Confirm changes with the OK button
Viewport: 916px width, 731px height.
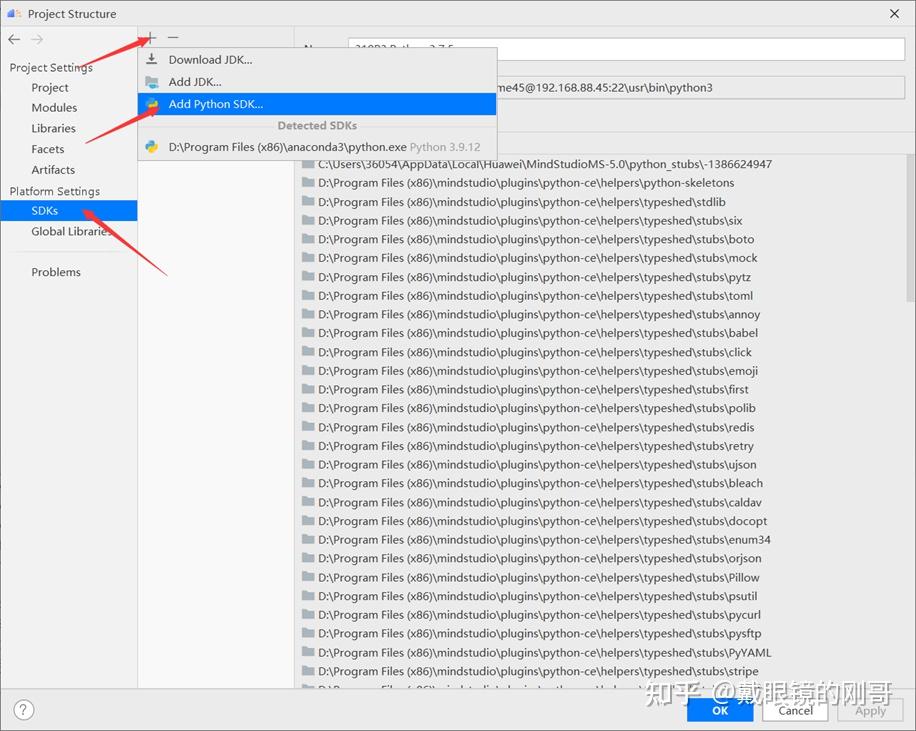point(719,711)
